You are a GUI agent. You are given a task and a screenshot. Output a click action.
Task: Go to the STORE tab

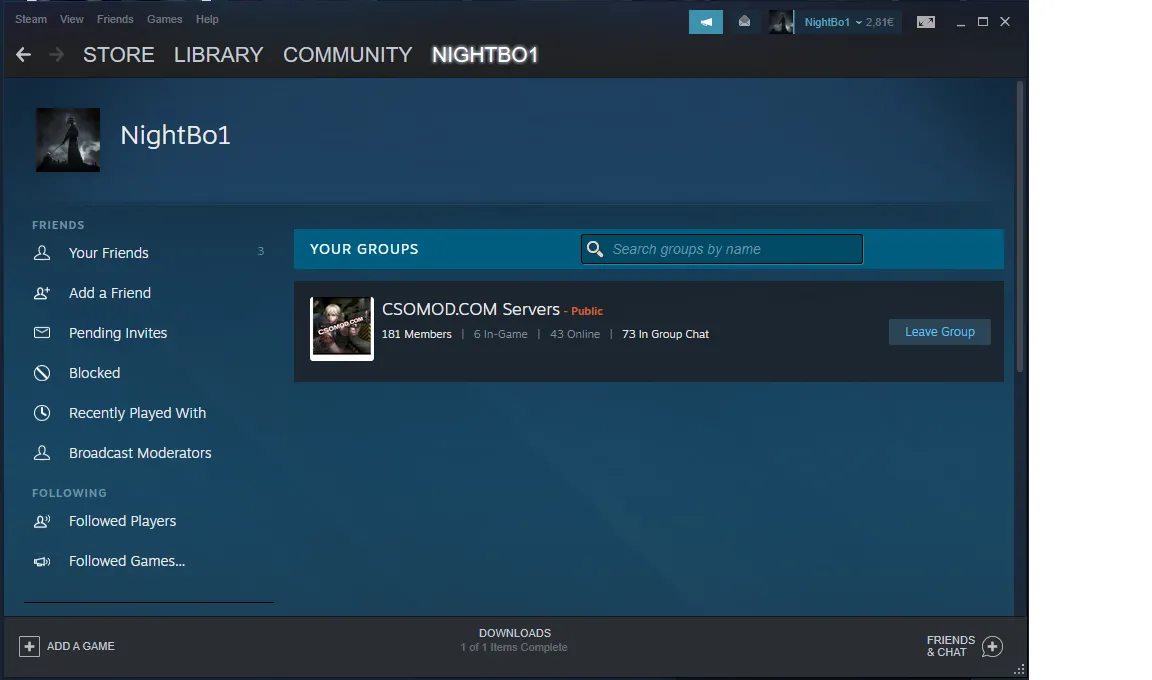[x=118, y=55]
